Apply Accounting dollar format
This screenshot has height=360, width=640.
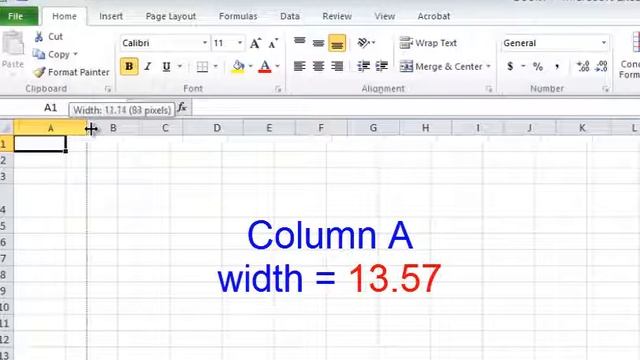pos(510,66)
